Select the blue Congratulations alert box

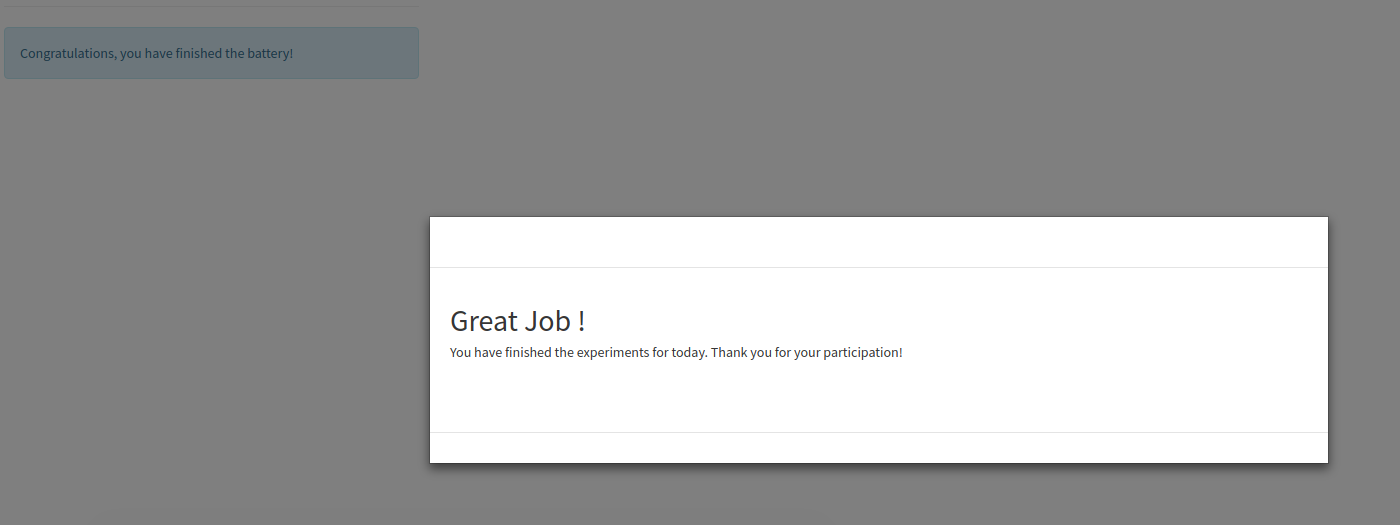(211, 53)
